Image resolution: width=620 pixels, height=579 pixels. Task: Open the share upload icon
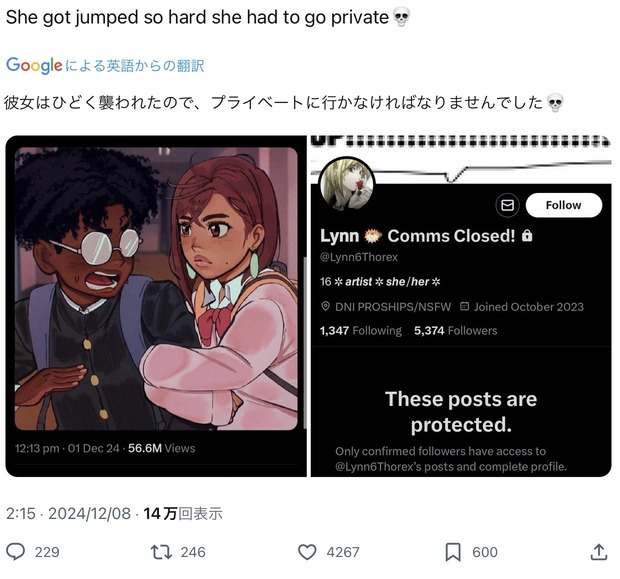pos(599,552)
